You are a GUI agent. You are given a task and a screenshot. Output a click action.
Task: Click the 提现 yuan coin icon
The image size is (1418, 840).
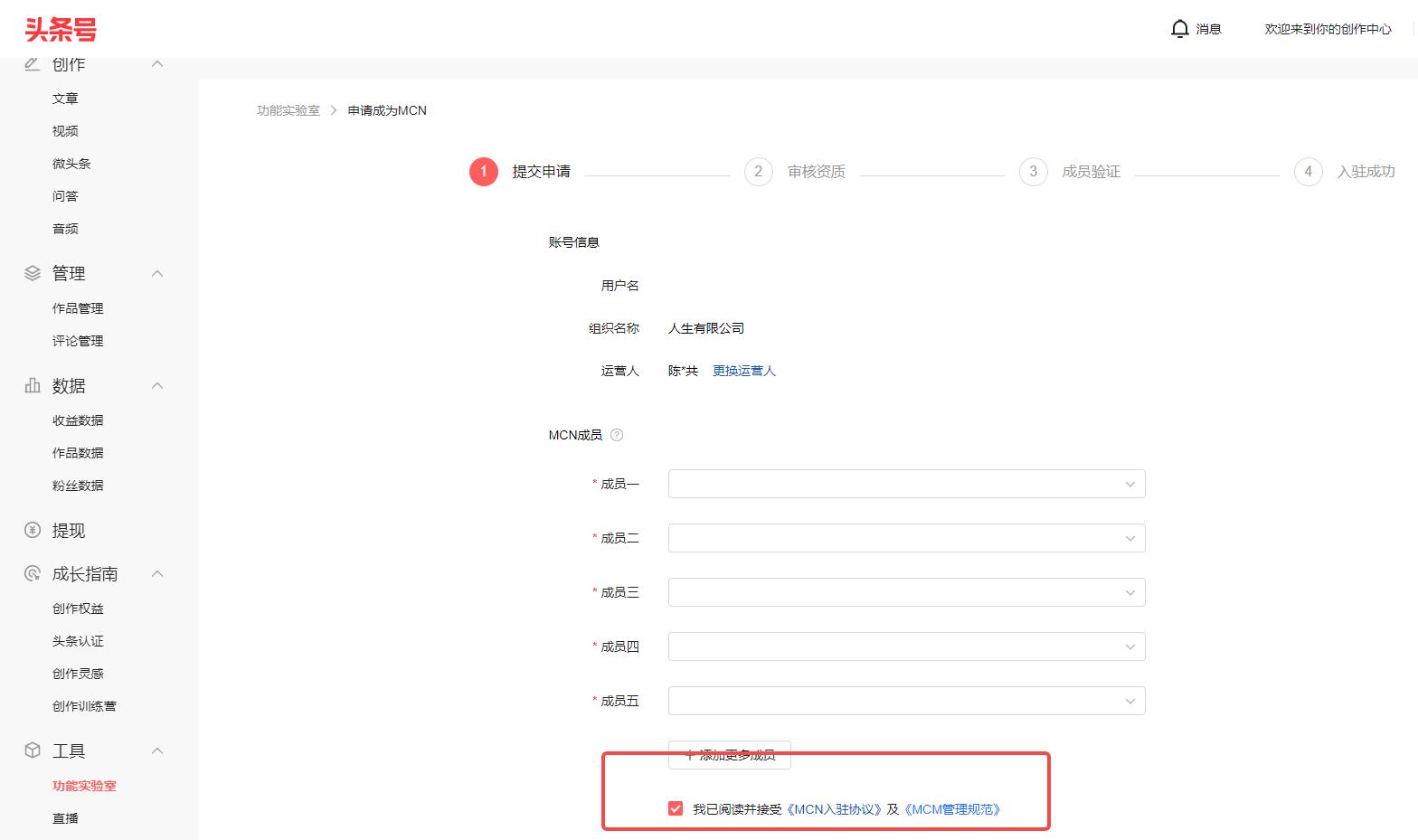33,531
